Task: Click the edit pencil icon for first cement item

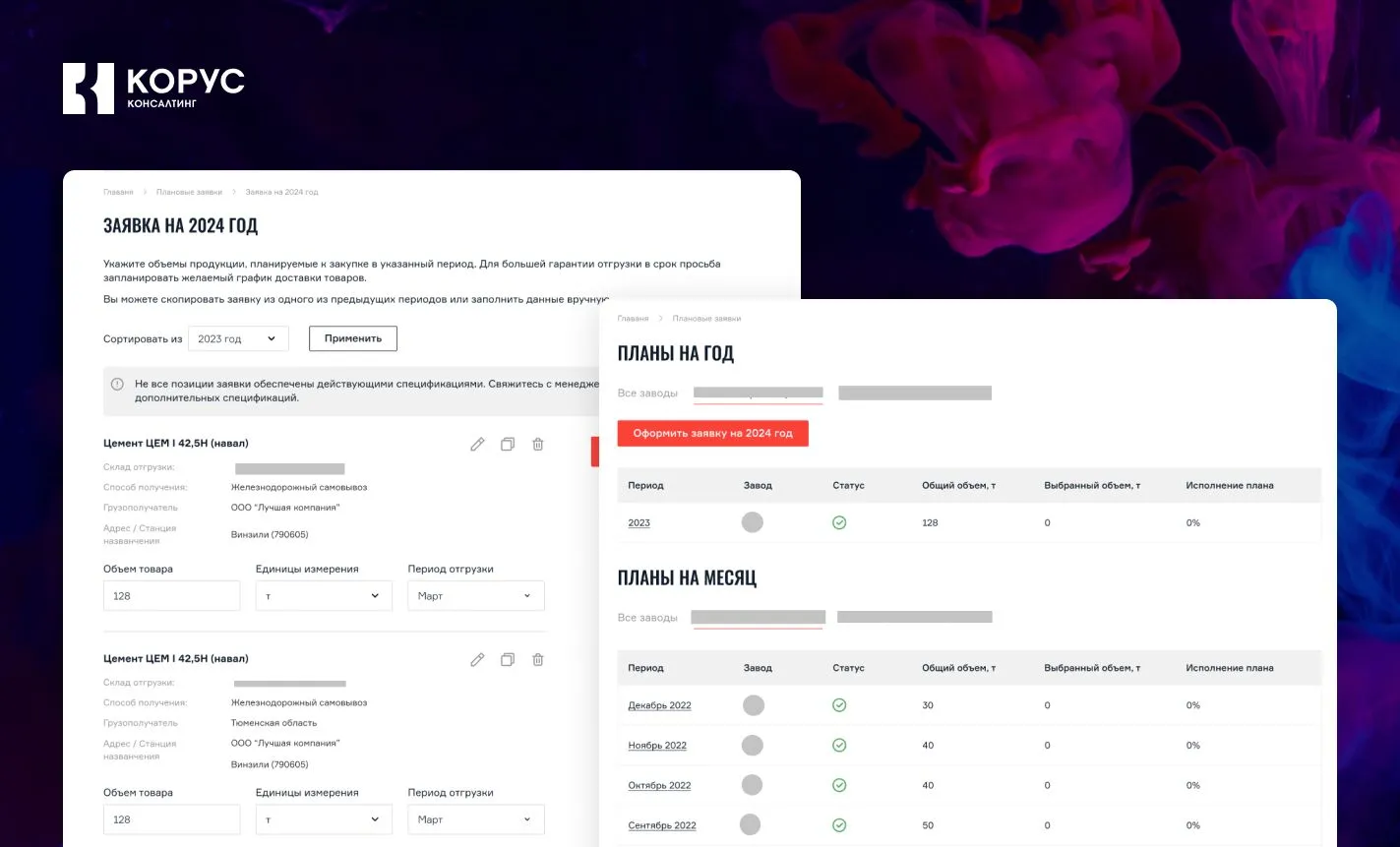Action: (x=477, y=444)
